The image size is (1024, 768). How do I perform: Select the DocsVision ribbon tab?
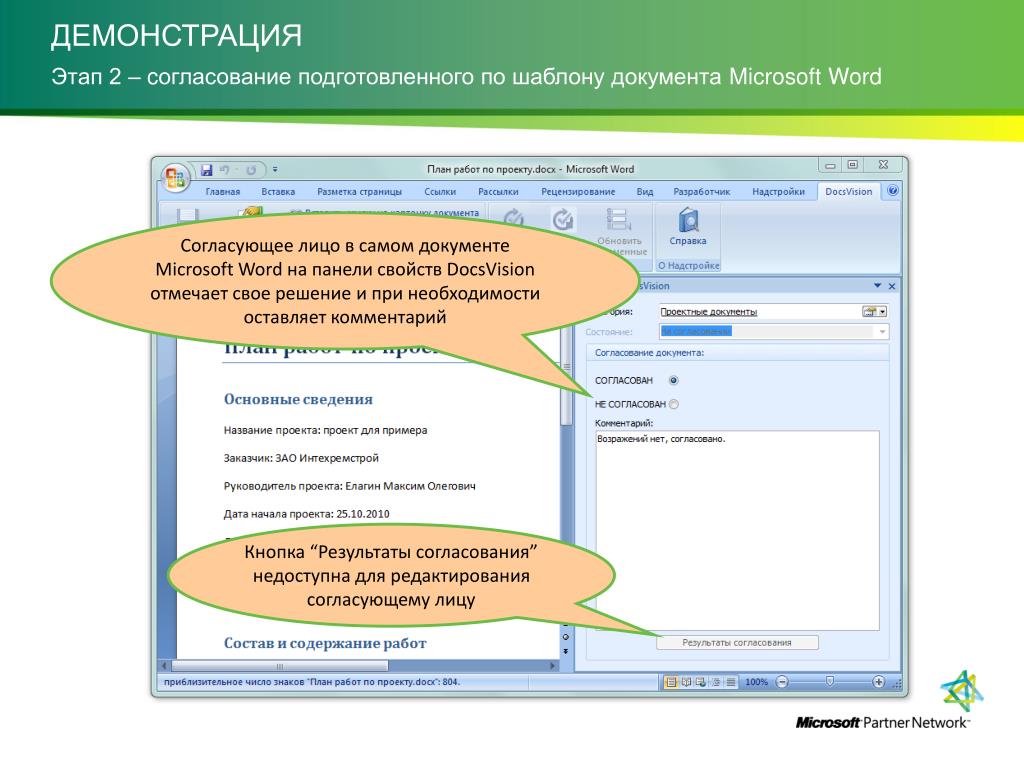click(x=848, y=191)
